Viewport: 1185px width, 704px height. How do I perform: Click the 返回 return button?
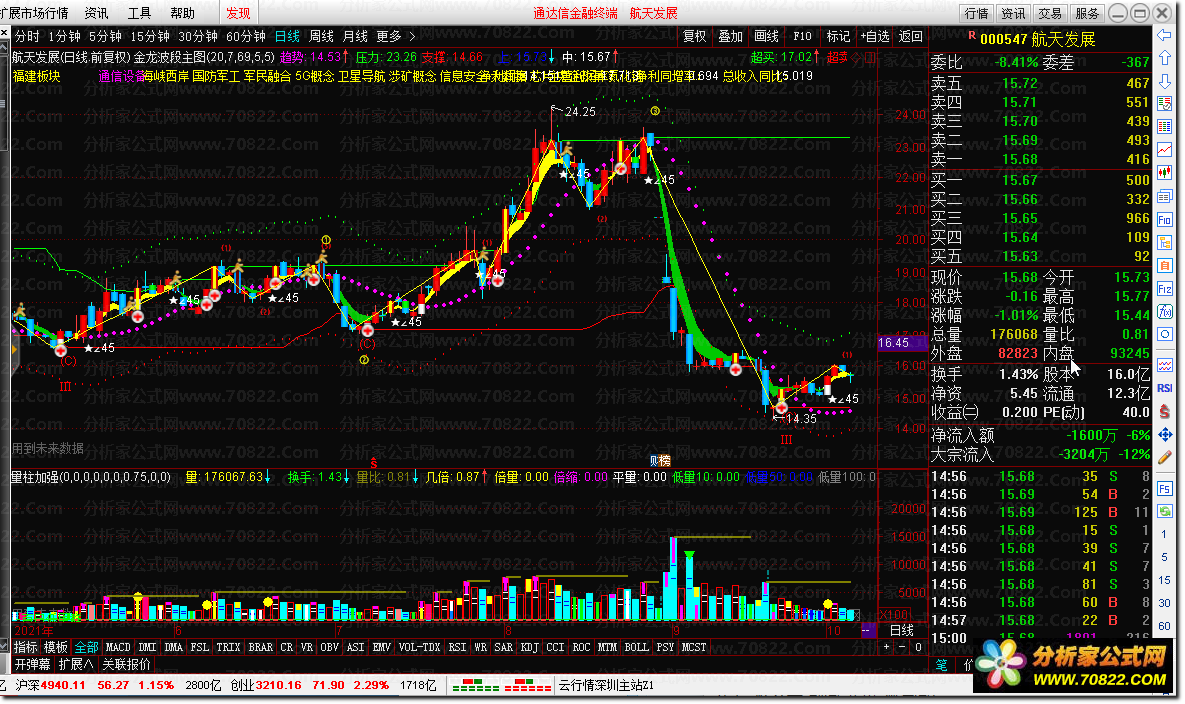[911, 36]
